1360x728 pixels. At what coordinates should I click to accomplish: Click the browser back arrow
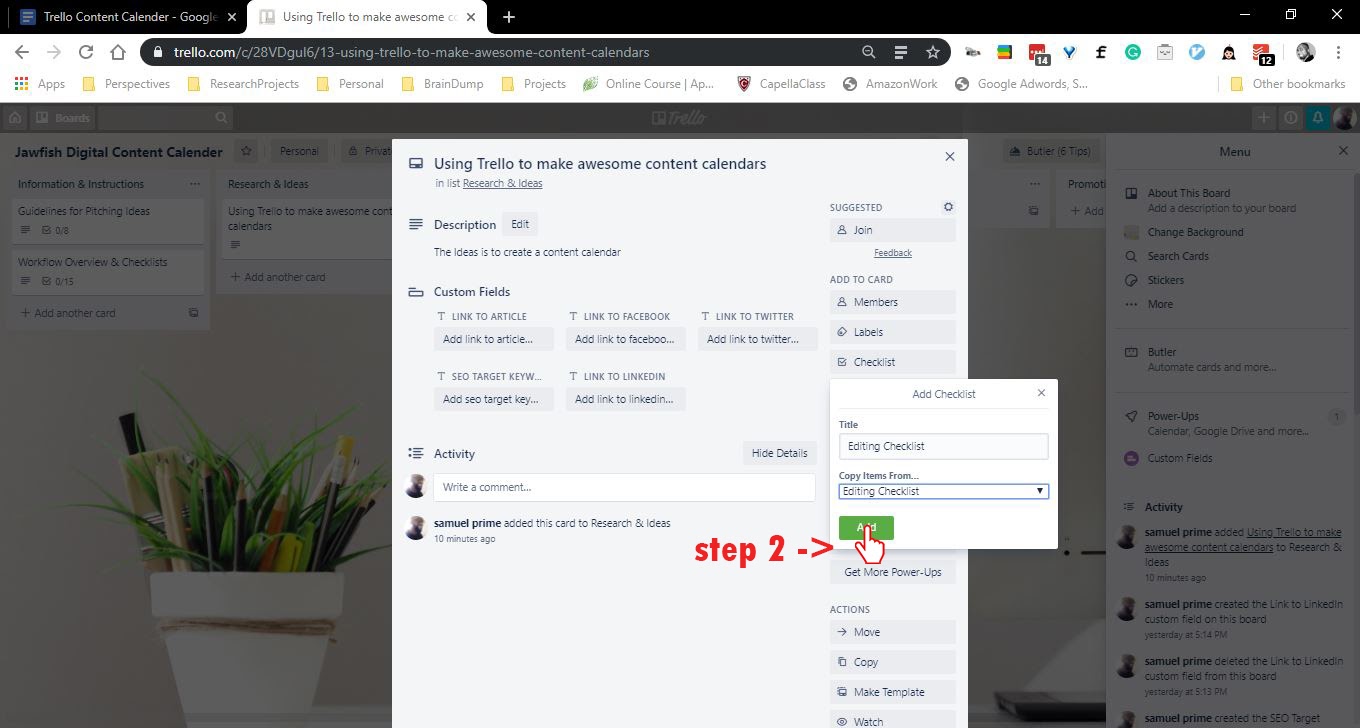click(22, 52)
